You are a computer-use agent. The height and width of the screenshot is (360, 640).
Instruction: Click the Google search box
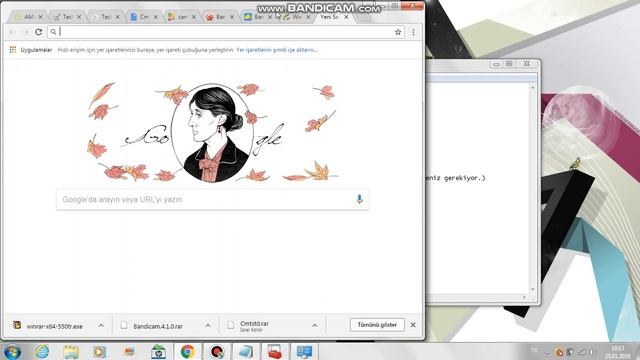click(213, 199)
